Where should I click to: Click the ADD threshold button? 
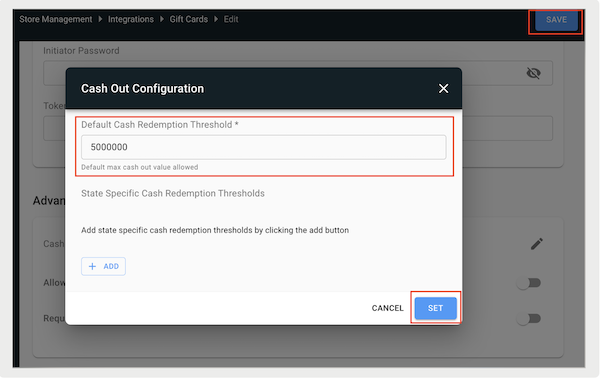pyautogui.click(x=103, y=266)
